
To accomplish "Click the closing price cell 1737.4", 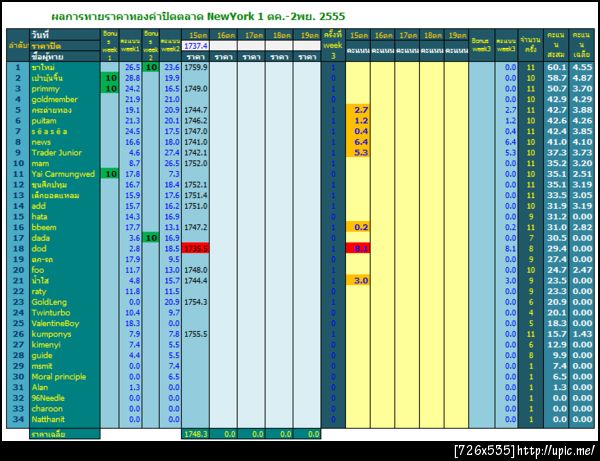I will pyautogui.click(x=196, y=46).
